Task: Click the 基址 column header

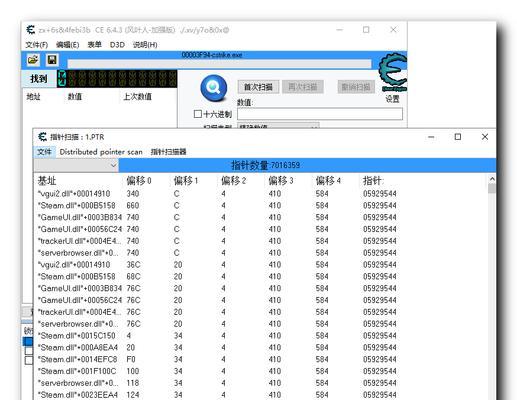Action: [x=47, y=181]
